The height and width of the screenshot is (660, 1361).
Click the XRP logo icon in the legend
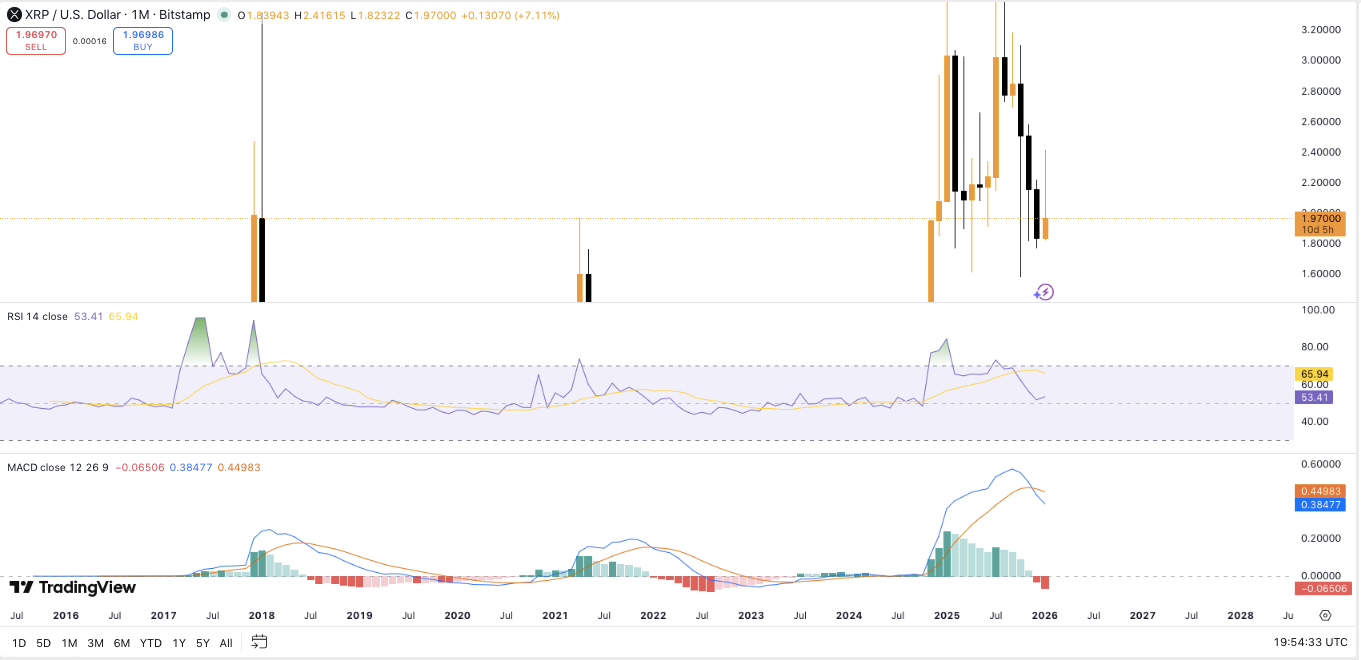(x=12, y=15)
